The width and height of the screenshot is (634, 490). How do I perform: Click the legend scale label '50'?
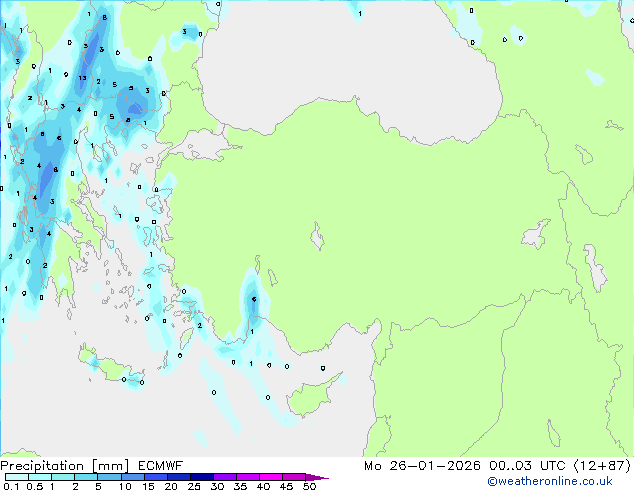[309, 486]
